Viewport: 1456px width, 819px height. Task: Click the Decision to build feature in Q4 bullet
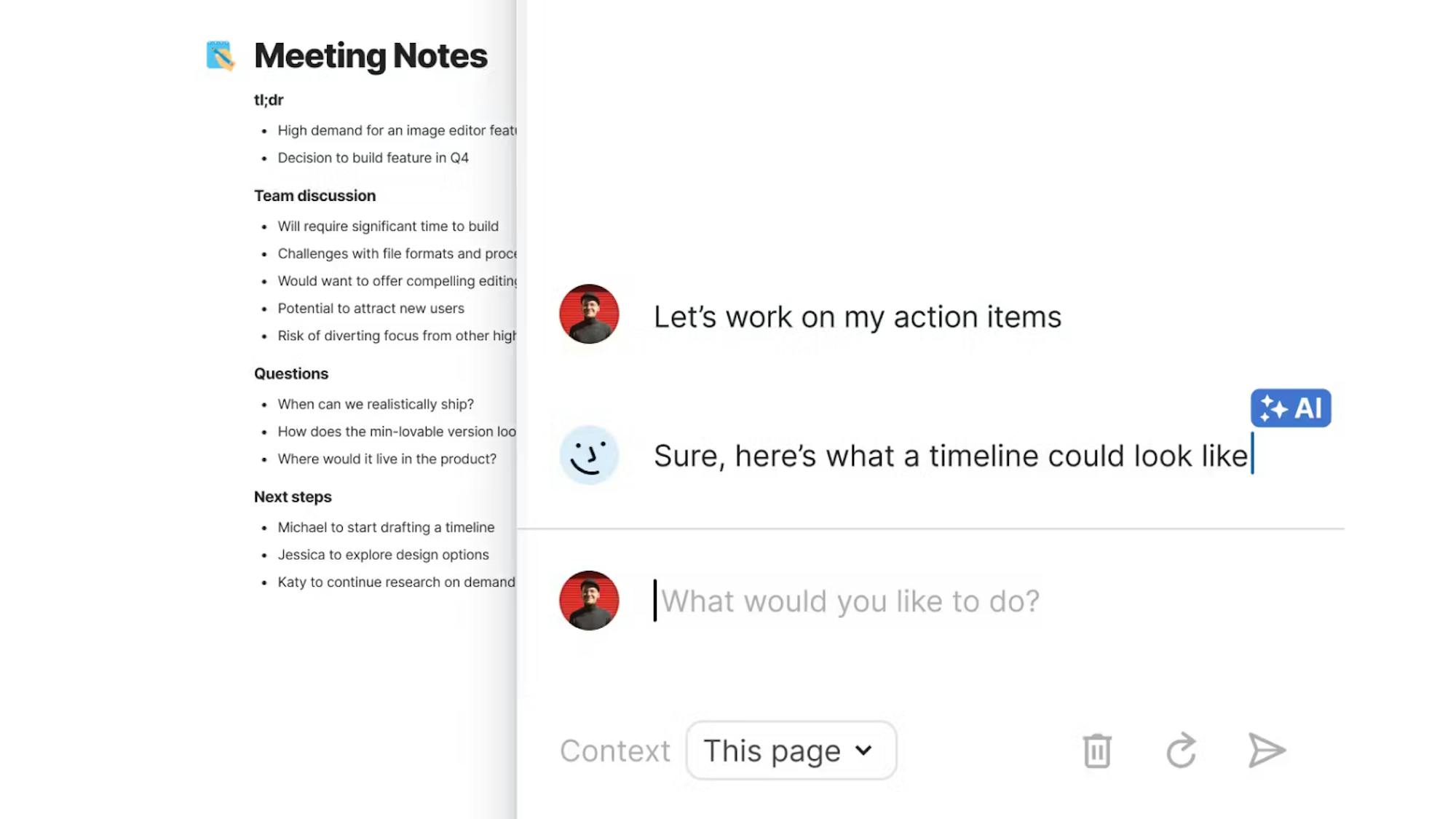(373, 158)
